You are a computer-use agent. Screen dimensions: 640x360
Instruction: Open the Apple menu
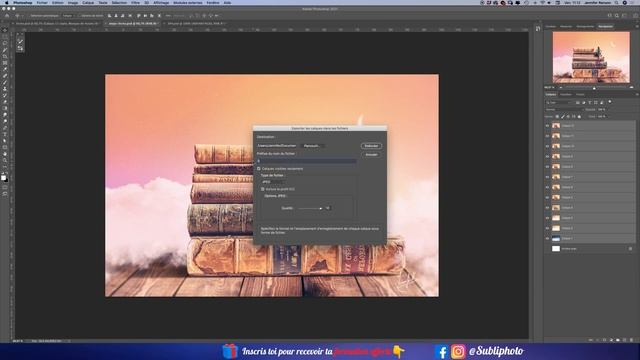pyautogui.click(x=6, y=2)
